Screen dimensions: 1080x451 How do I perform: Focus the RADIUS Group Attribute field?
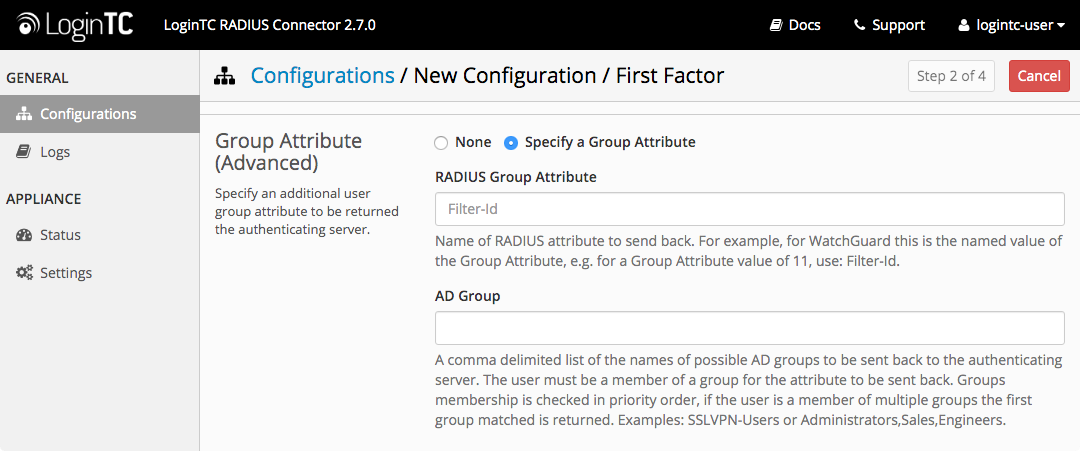point(749,209)
